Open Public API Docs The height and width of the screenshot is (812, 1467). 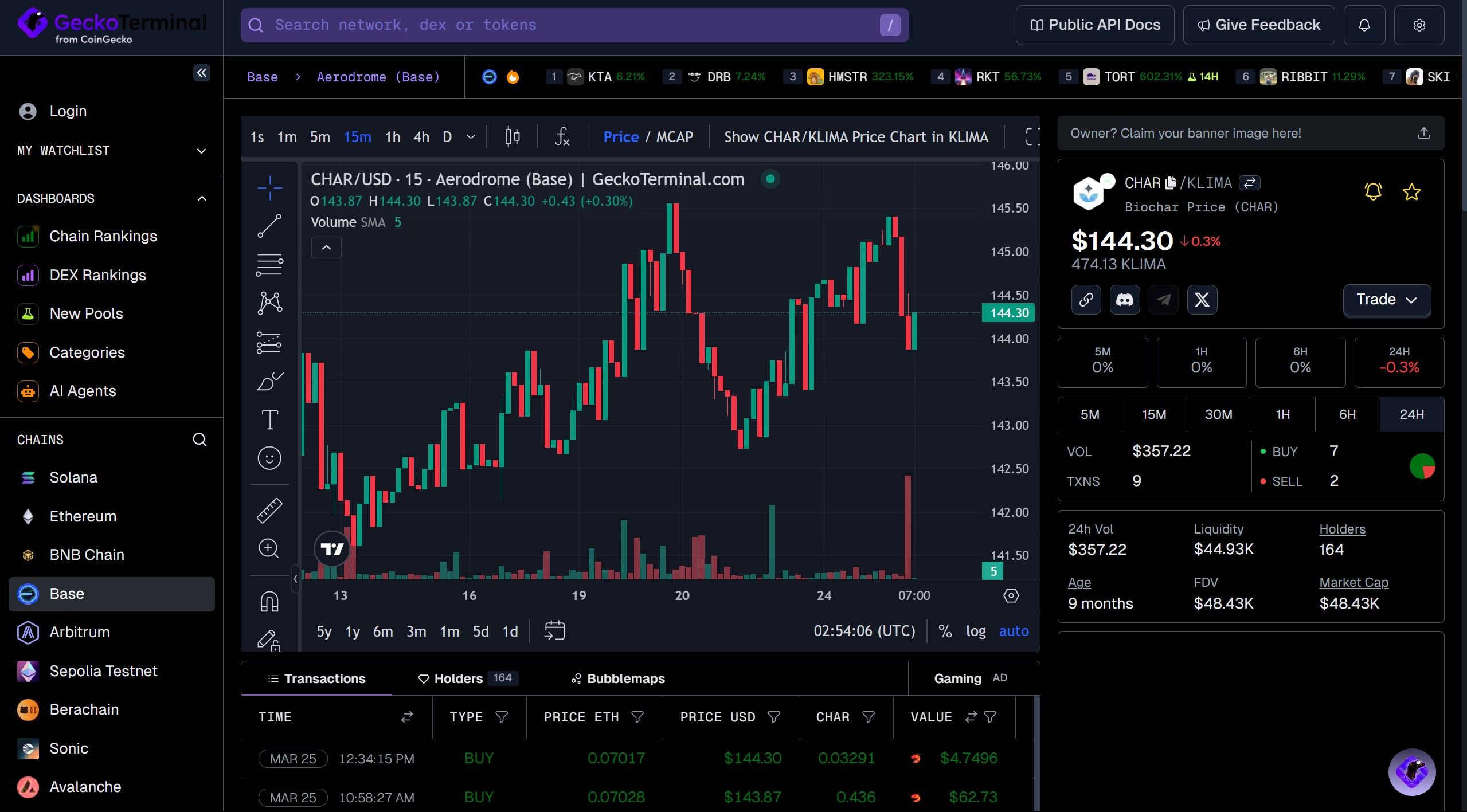(1095, 25)
